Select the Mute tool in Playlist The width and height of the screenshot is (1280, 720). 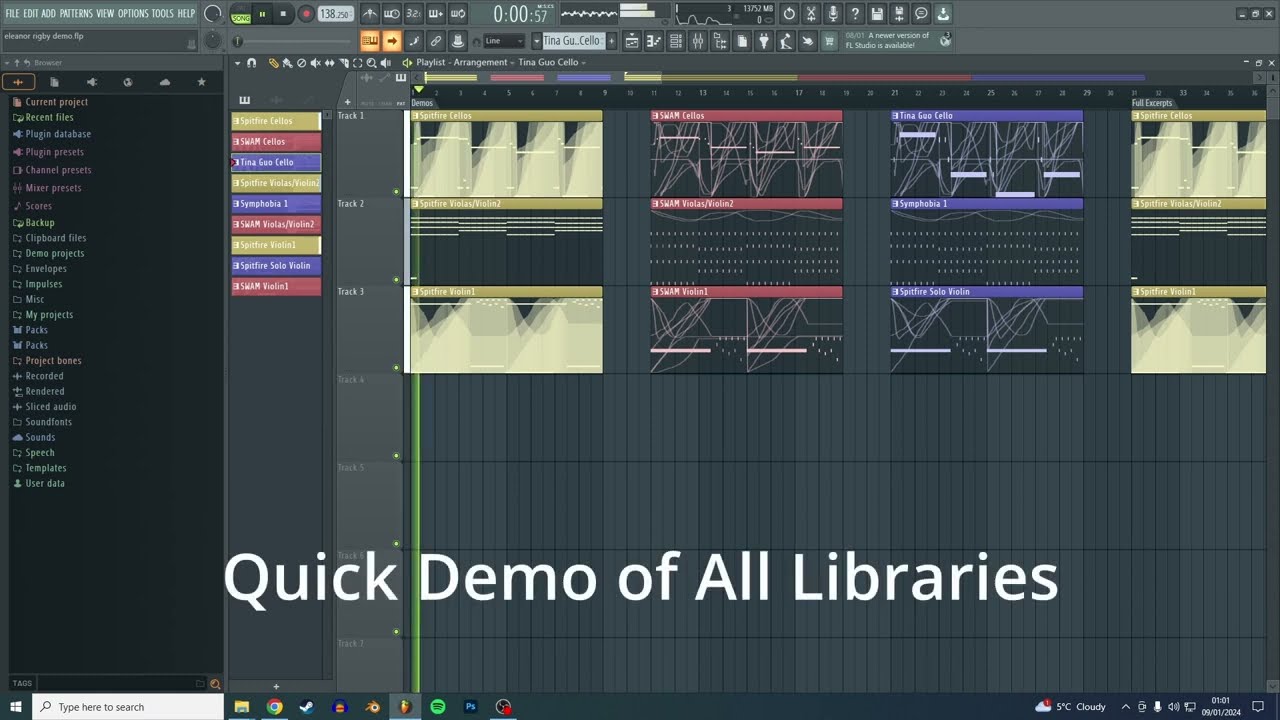(x=315, y=63)
